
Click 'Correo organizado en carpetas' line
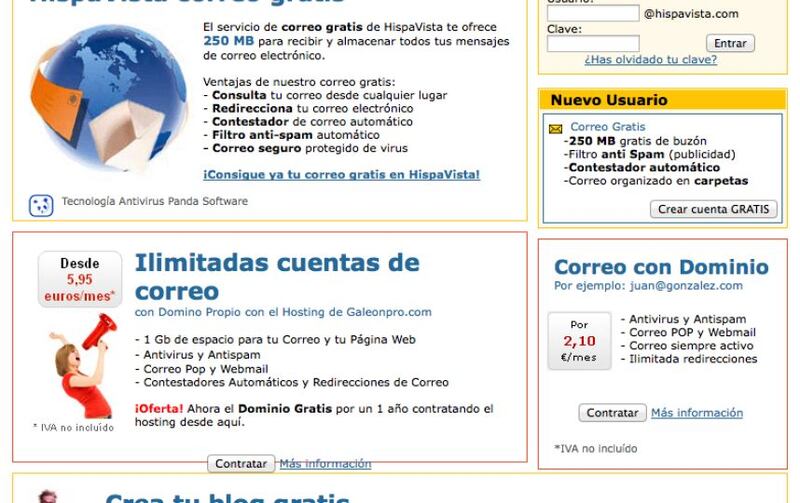click(x=656, y=181)
